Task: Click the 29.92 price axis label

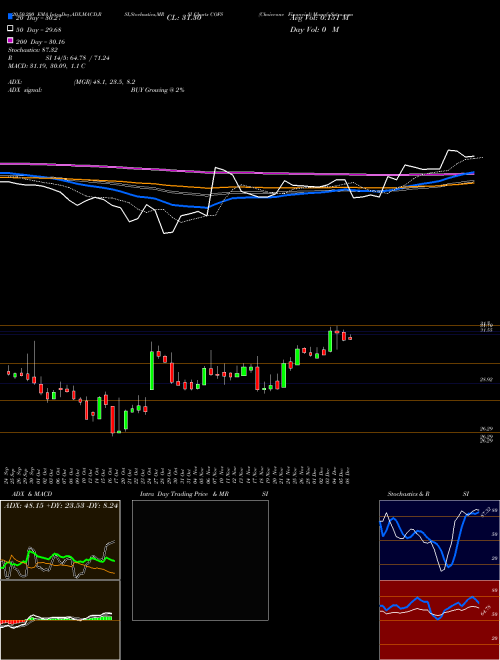Action: pyautogui.click(x=486, y=380)
